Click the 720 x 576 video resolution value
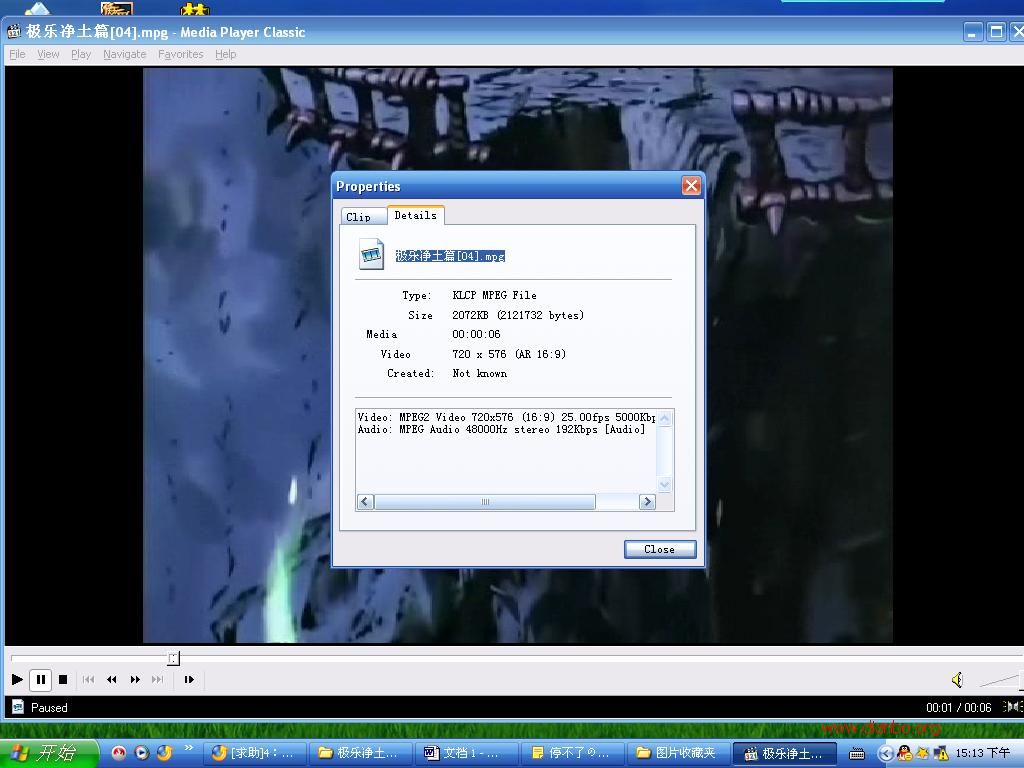Screen dimensions: 1024x768 (509, 354)
